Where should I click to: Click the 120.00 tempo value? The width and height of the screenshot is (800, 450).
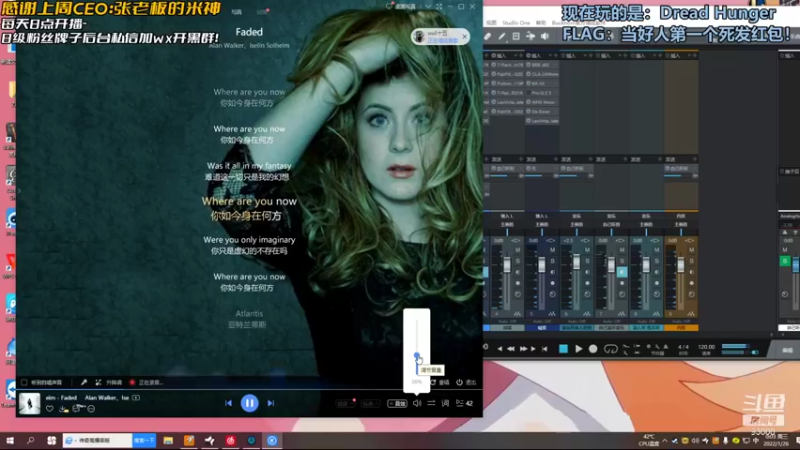point(706,347)
